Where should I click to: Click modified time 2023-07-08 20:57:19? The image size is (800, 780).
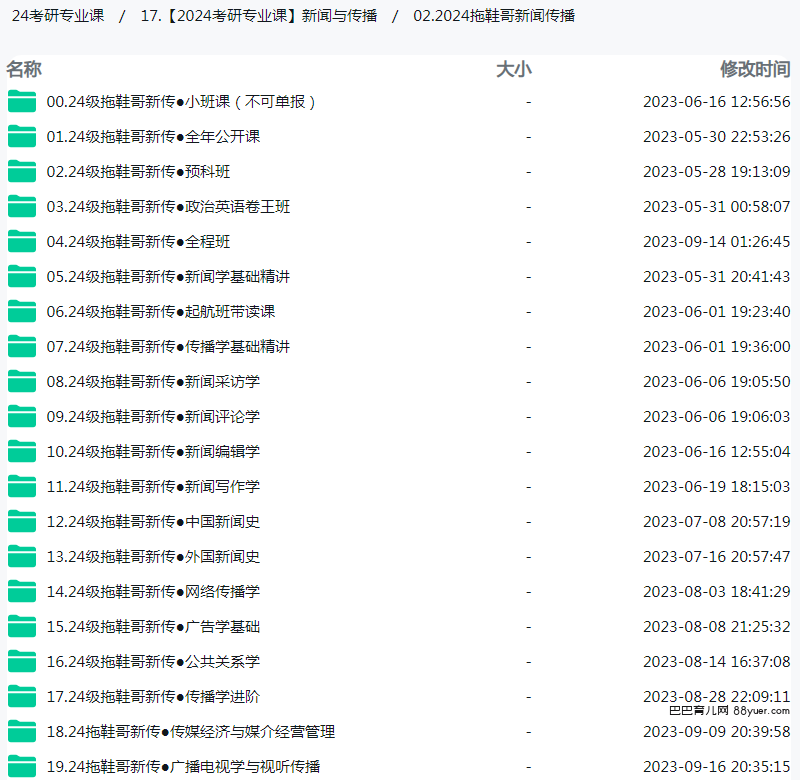pyautogui.click(x=716, y=522)
